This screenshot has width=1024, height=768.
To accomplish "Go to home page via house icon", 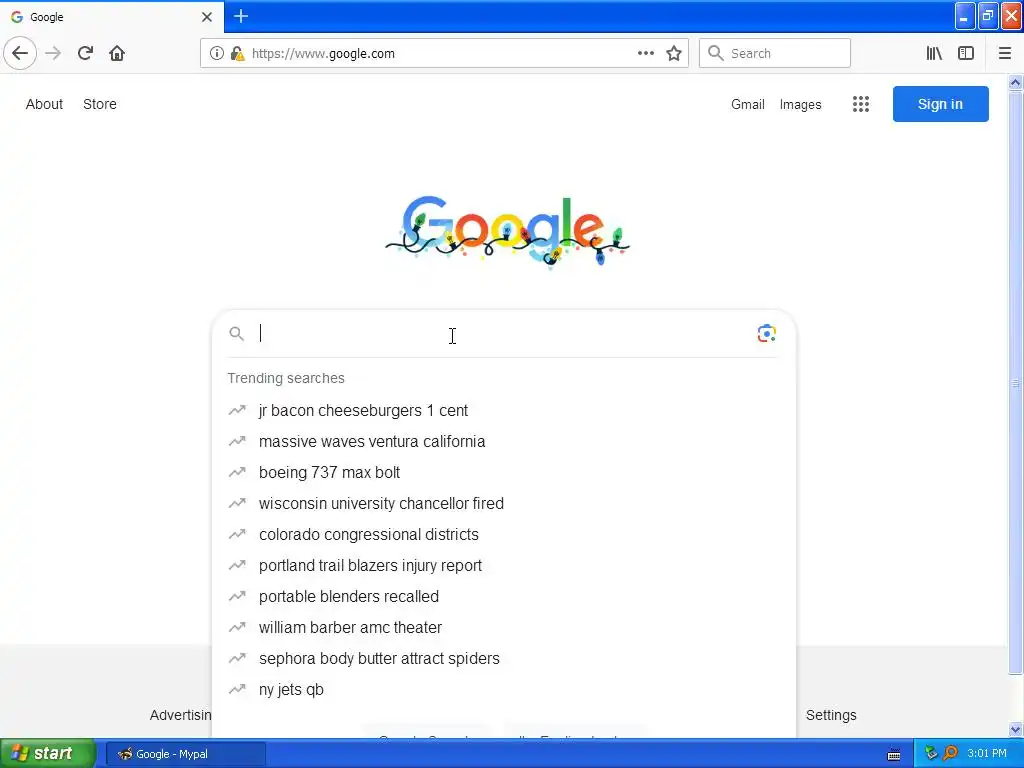I will [x=117, y=54].
